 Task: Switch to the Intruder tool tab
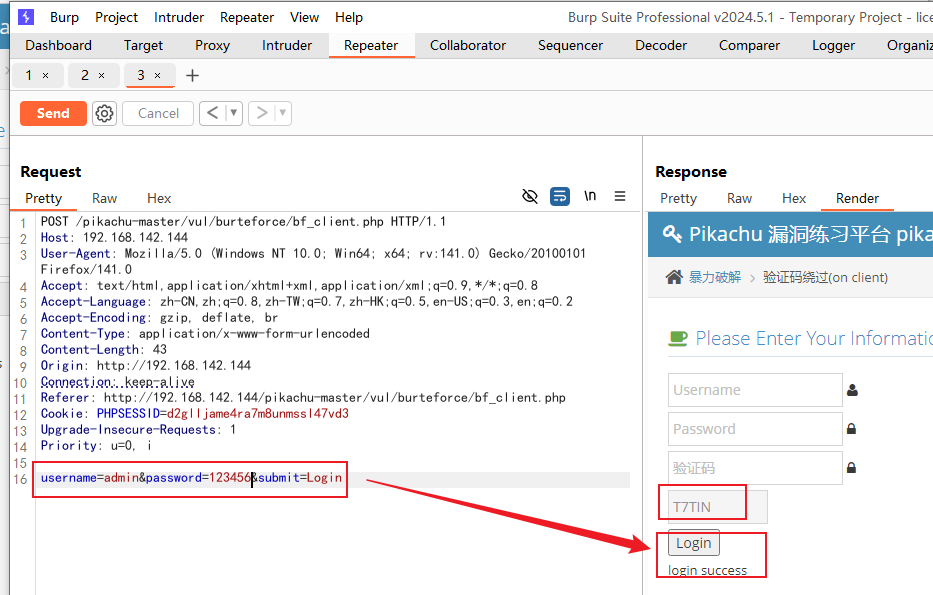click(287, 45)
